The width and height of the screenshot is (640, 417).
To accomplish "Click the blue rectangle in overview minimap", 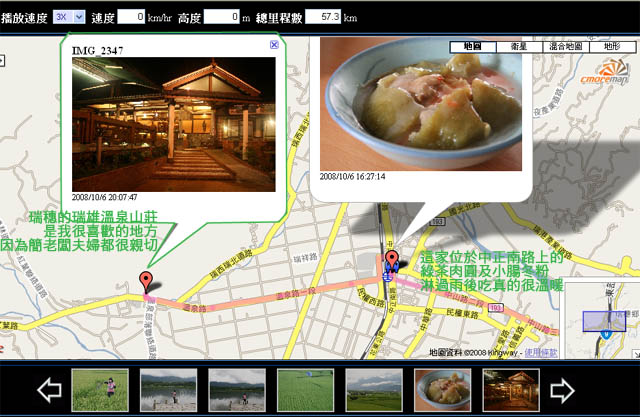I will pyautogui.click(x=604, y=322).
